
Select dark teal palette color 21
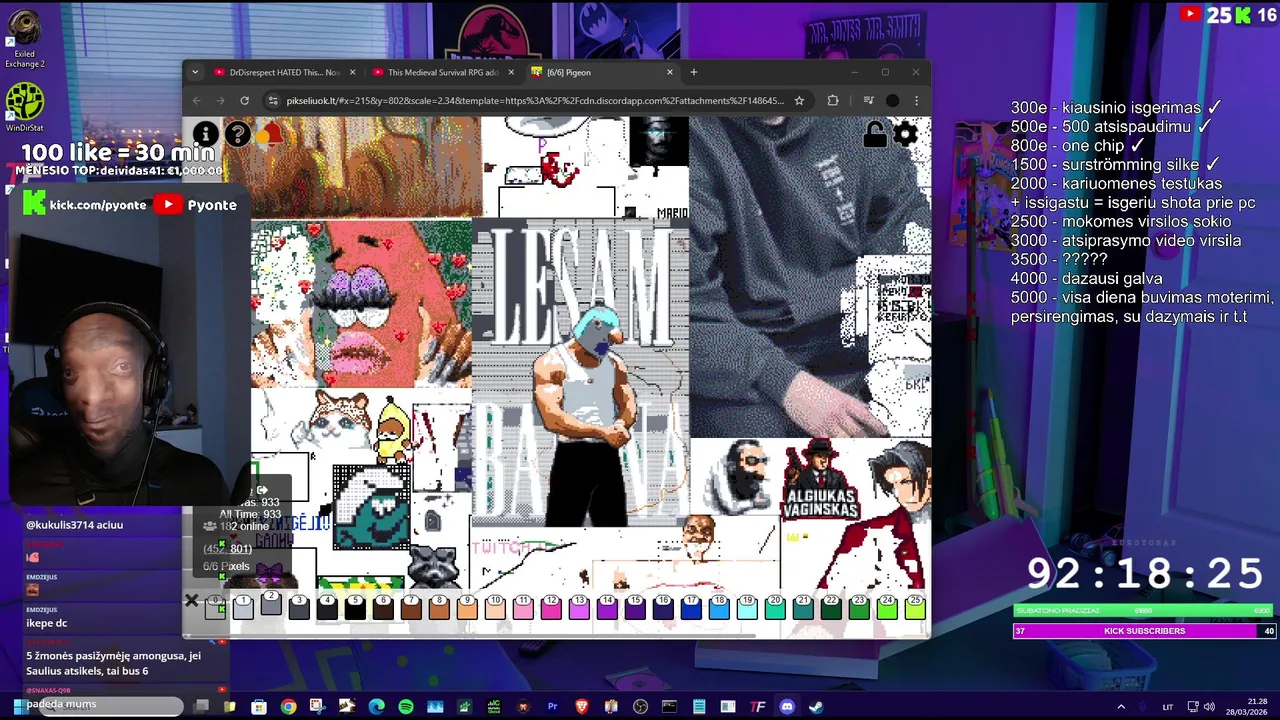tap(803, 607)
